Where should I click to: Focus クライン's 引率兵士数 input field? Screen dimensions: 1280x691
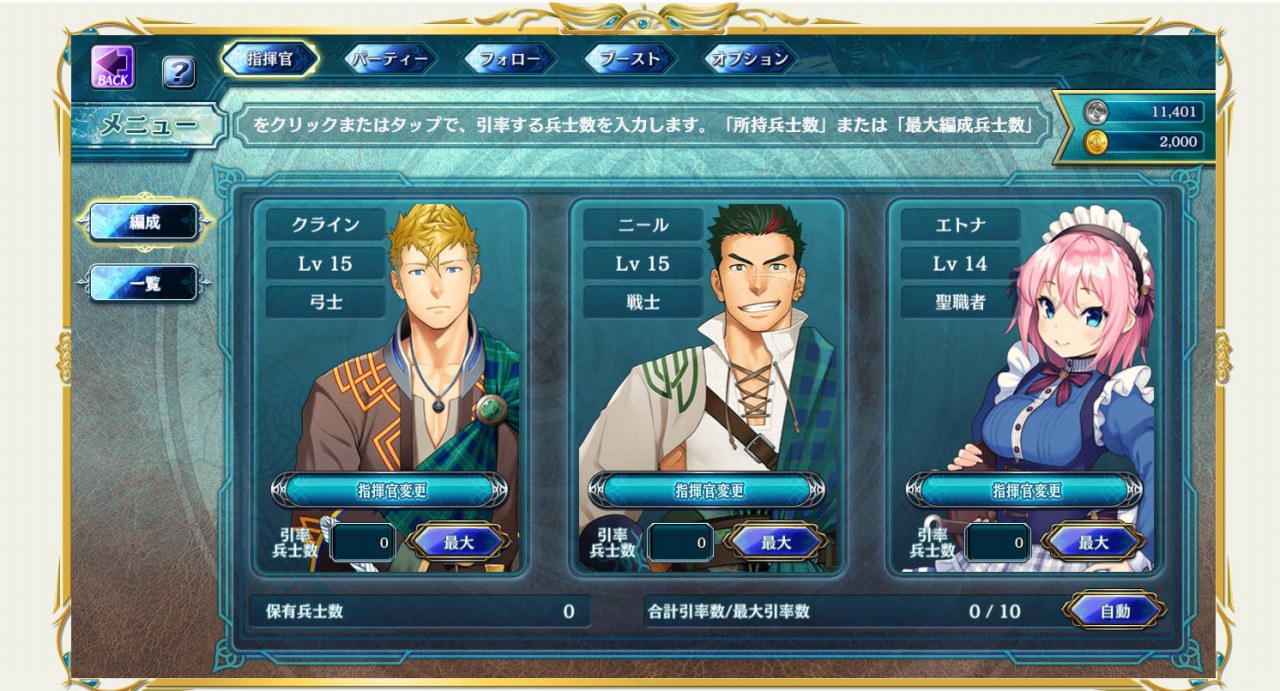pos(363,542)
